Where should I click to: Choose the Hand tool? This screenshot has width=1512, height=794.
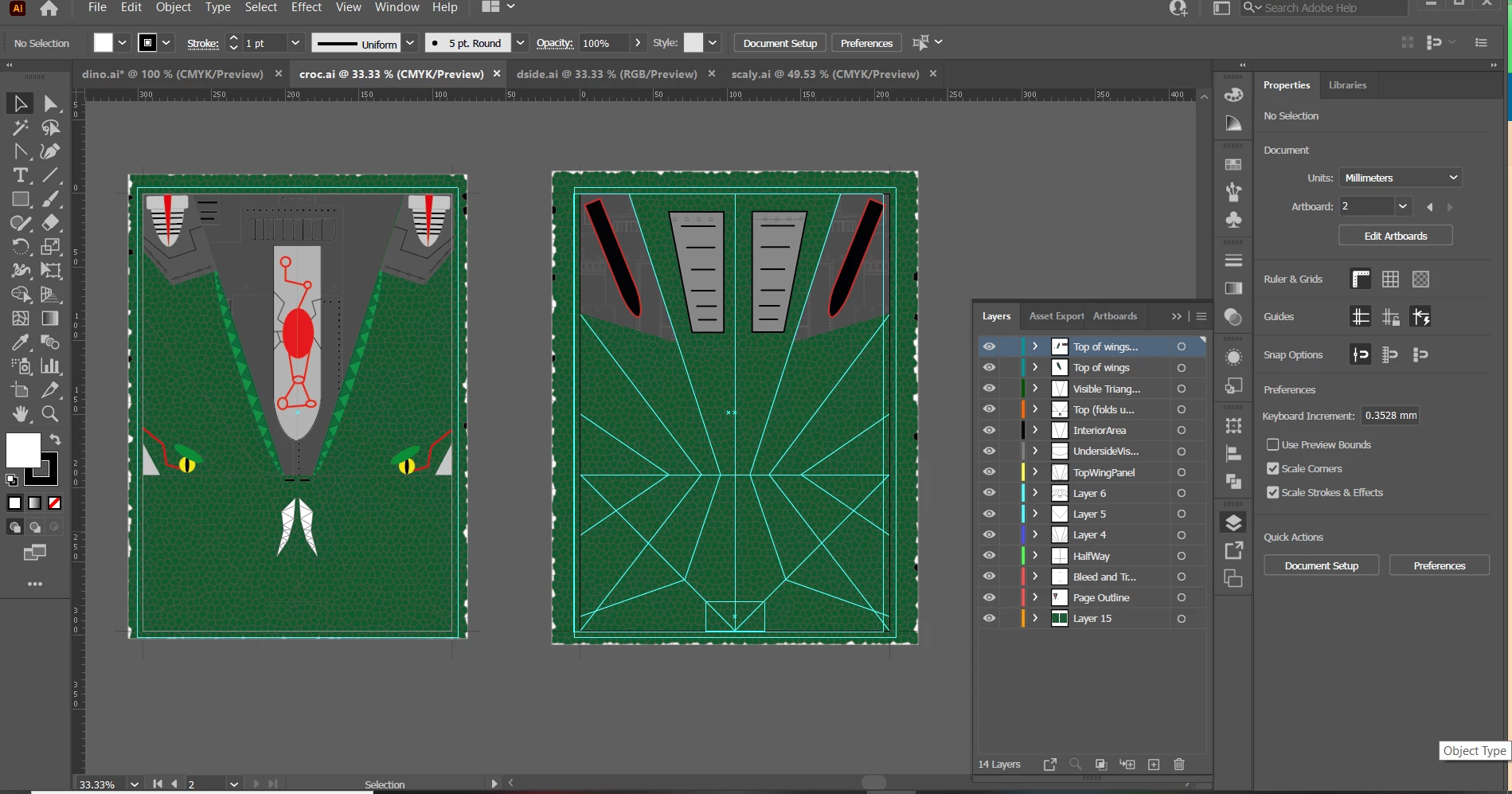point(20,414)
